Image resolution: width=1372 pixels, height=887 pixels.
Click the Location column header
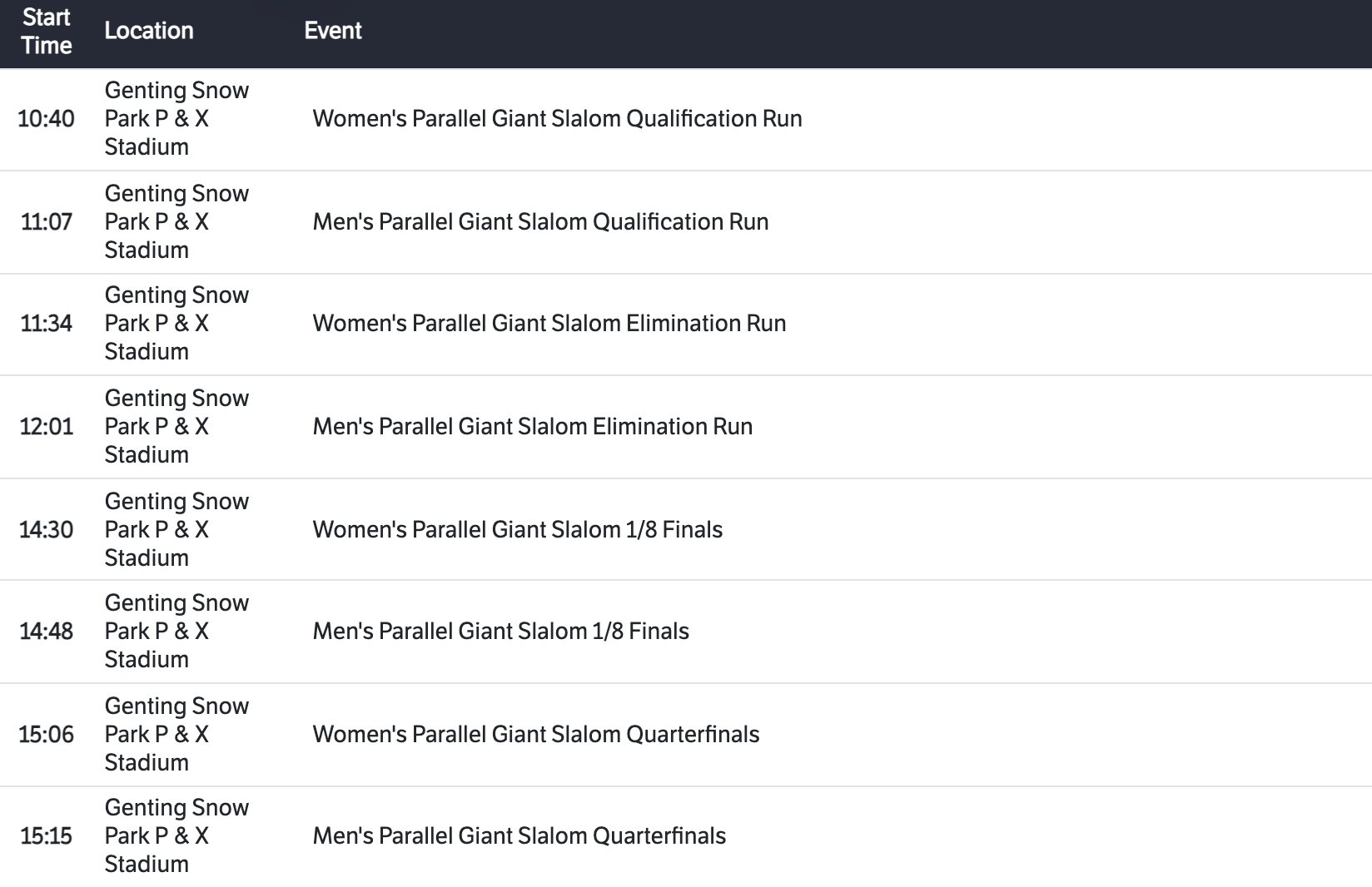149,31
